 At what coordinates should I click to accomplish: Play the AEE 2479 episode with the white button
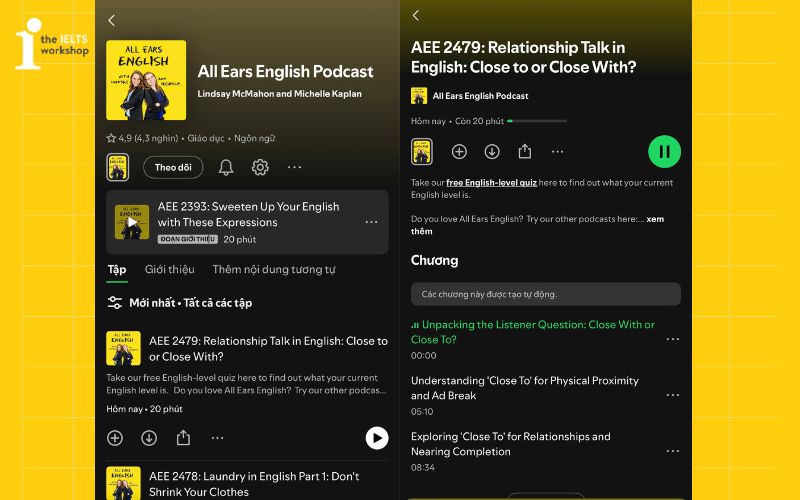tap(377, 438)
